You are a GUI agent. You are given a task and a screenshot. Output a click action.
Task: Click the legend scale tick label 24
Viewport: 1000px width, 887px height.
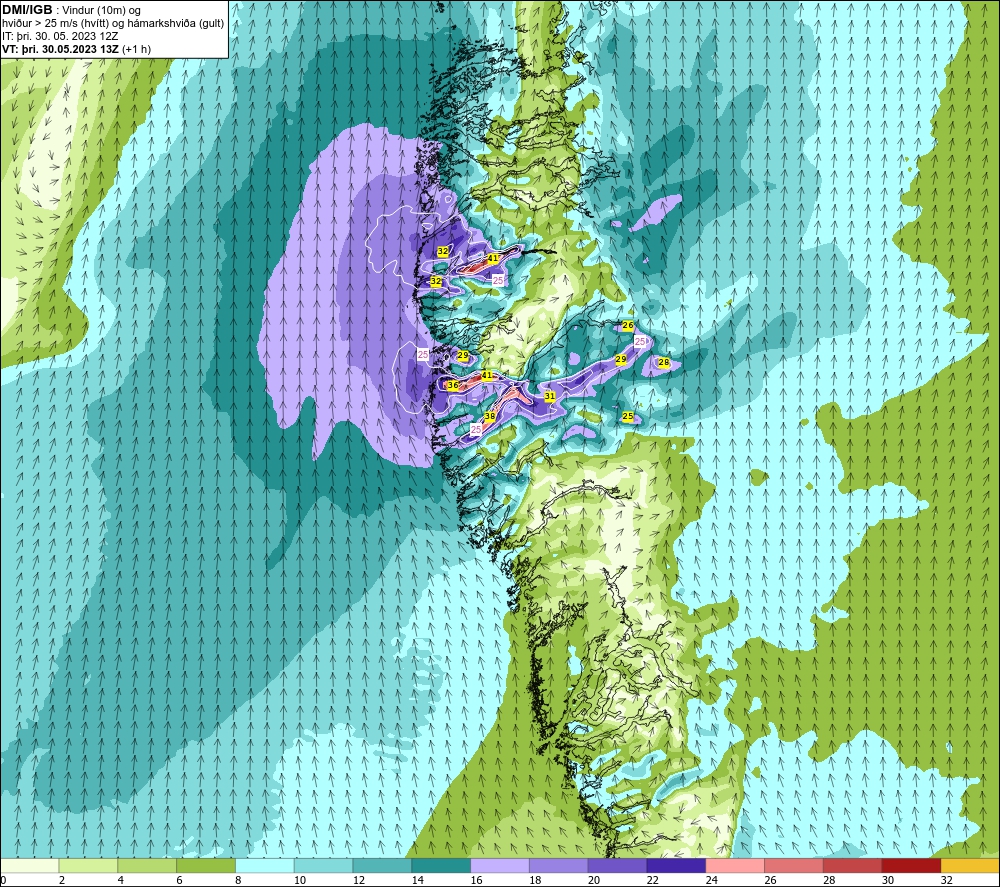click(712, 880)
